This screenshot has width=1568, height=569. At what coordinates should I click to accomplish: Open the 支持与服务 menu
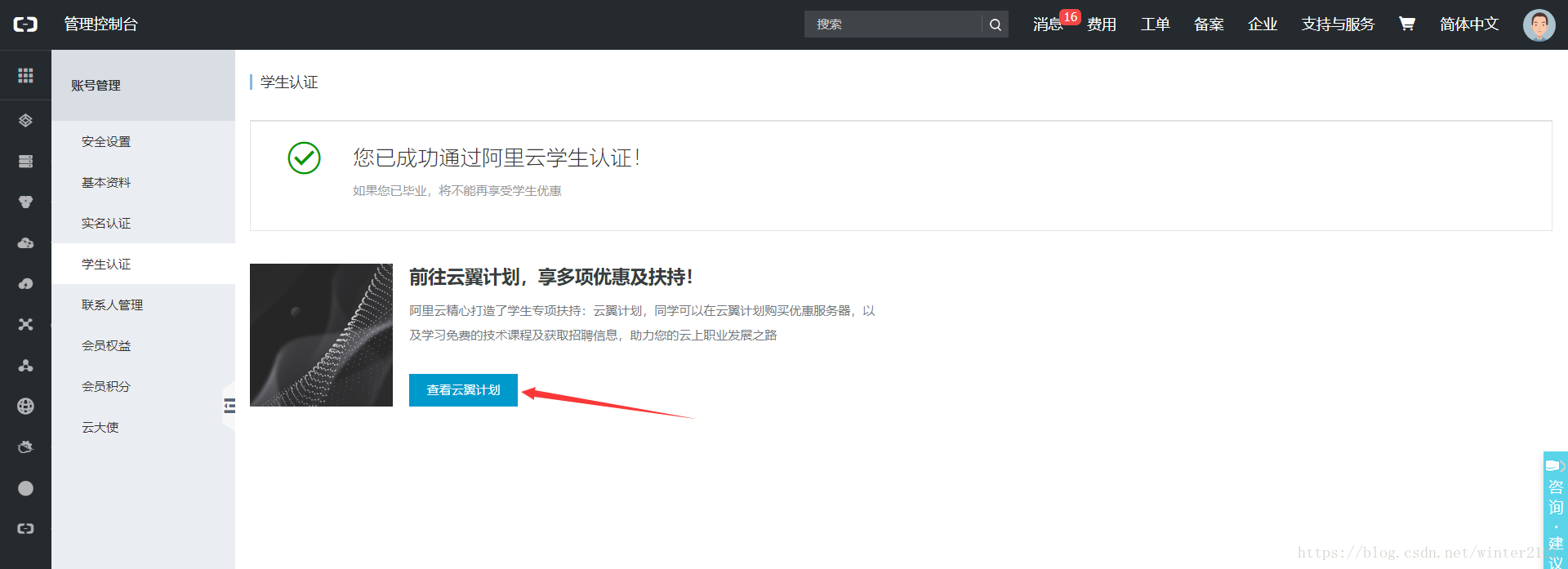click(x=1338, y=24)
